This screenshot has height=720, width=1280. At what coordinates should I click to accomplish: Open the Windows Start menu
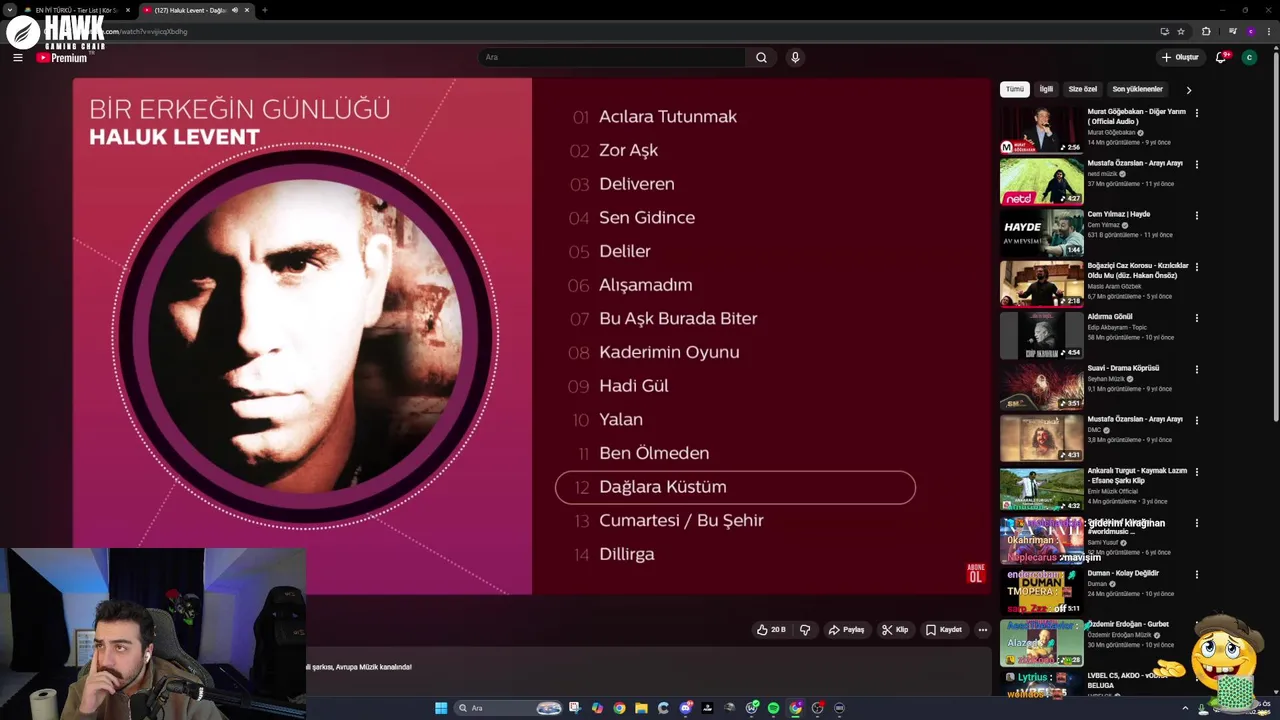coord(441,708)
